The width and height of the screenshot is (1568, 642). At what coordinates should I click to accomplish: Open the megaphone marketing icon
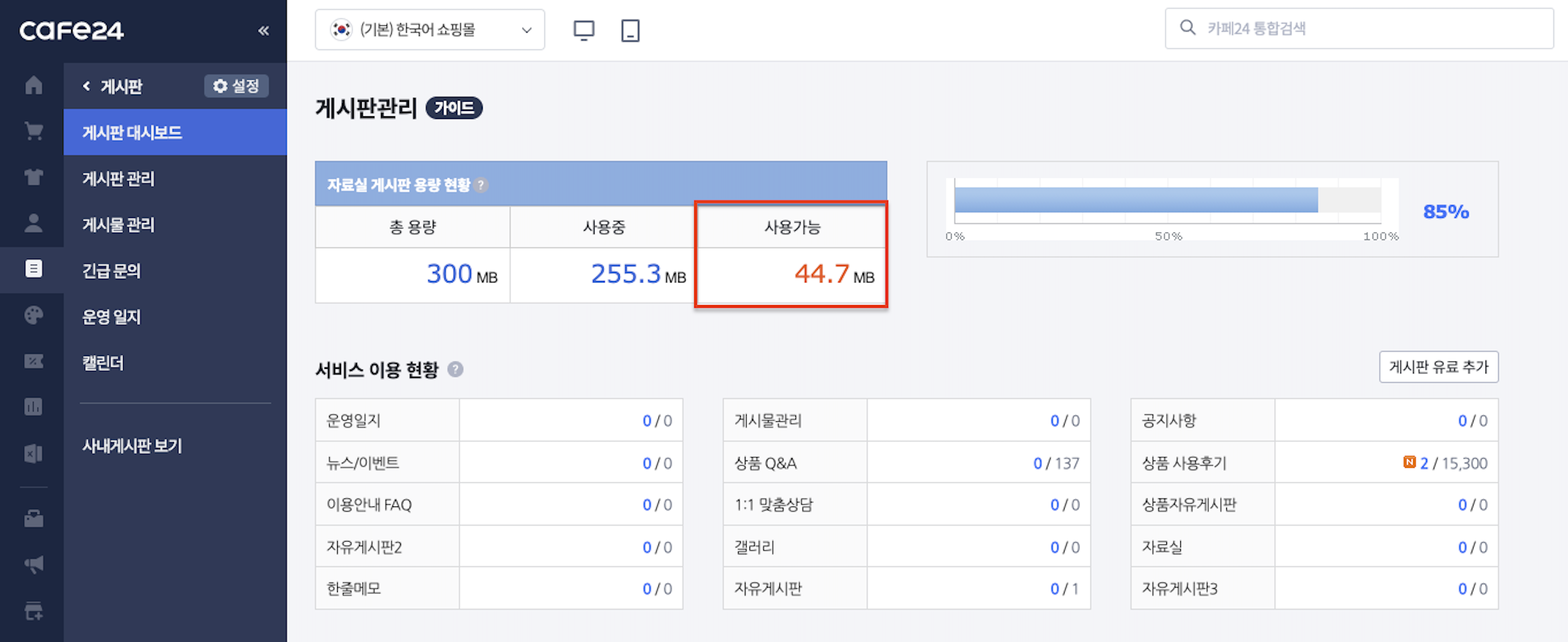pos(33,564)
